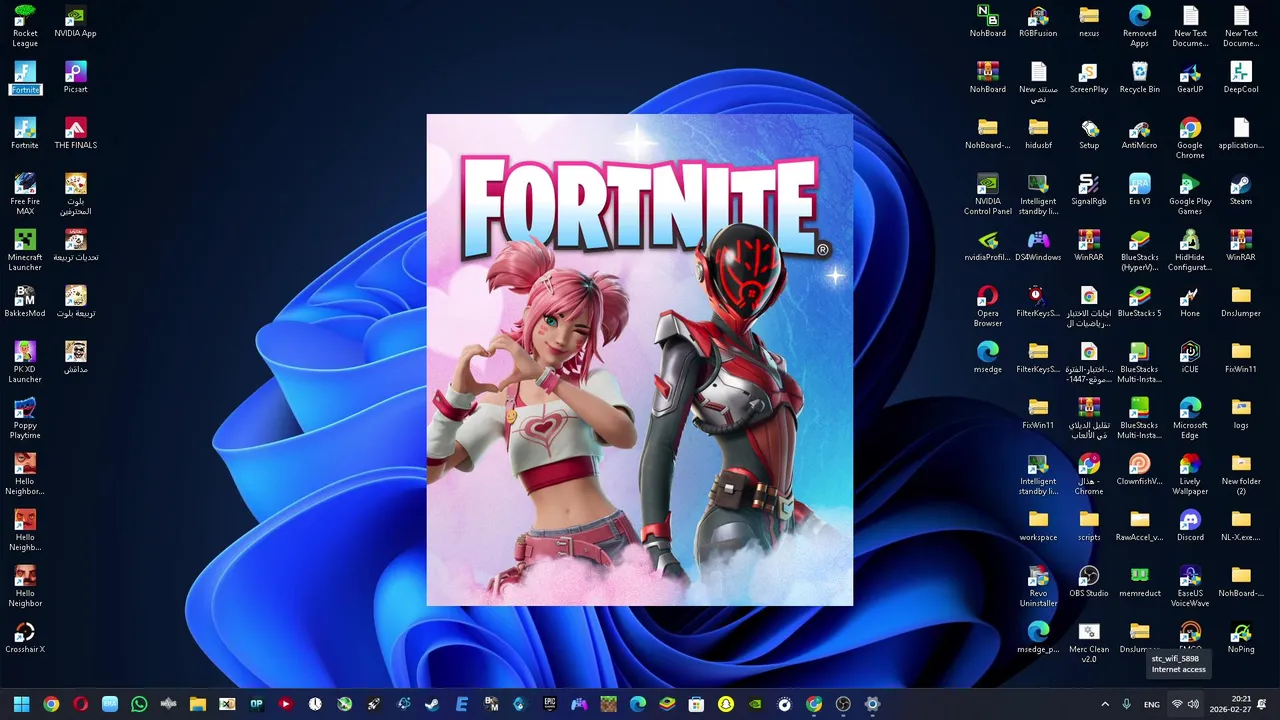Image resolution: width=1280 pixels, height=720 pixels.
Task: Open the Recycle Bin
Action: tap(1140, 77)
